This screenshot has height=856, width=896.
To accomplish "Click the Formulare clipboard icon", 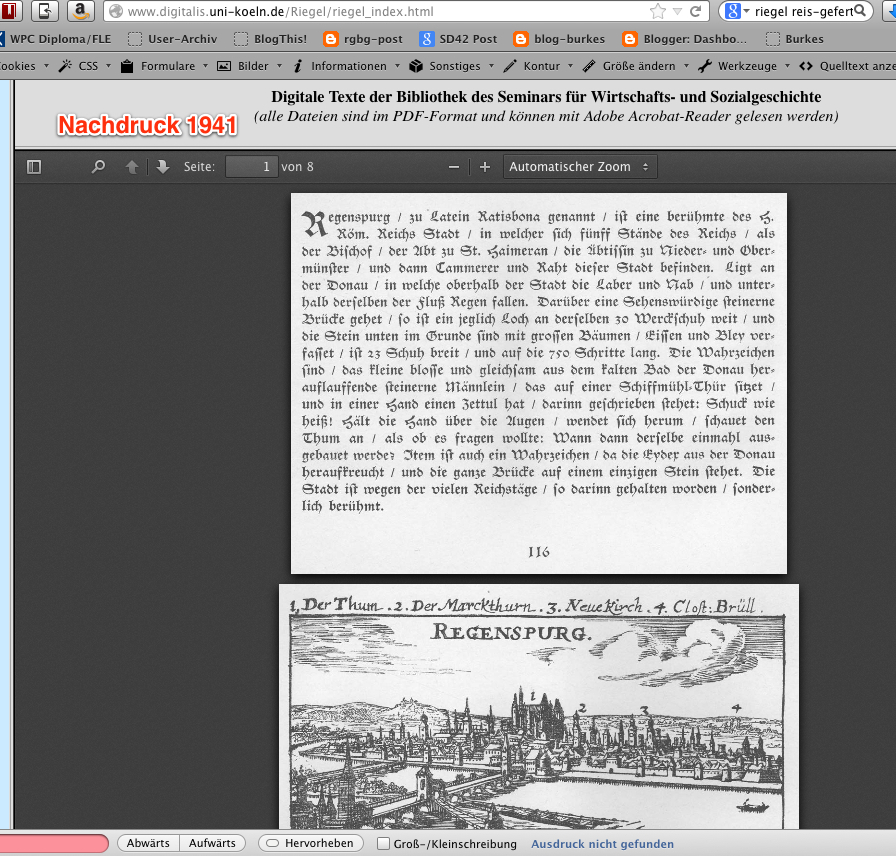I will pyautogui.click(x=127, y=66).
